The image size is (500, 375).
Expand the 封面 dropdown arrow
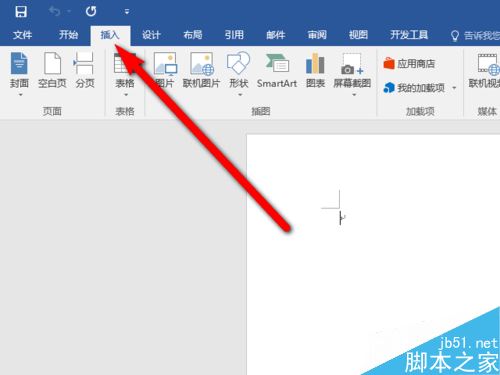21,95
